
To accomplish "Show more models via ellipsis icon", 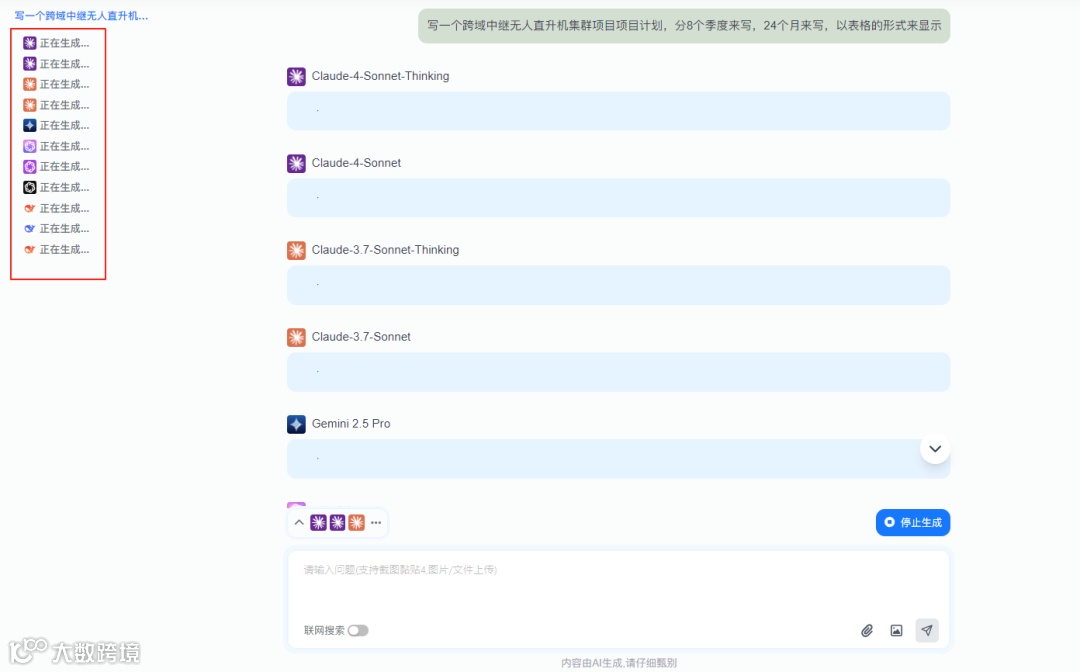I will click(x=376, y=523).
